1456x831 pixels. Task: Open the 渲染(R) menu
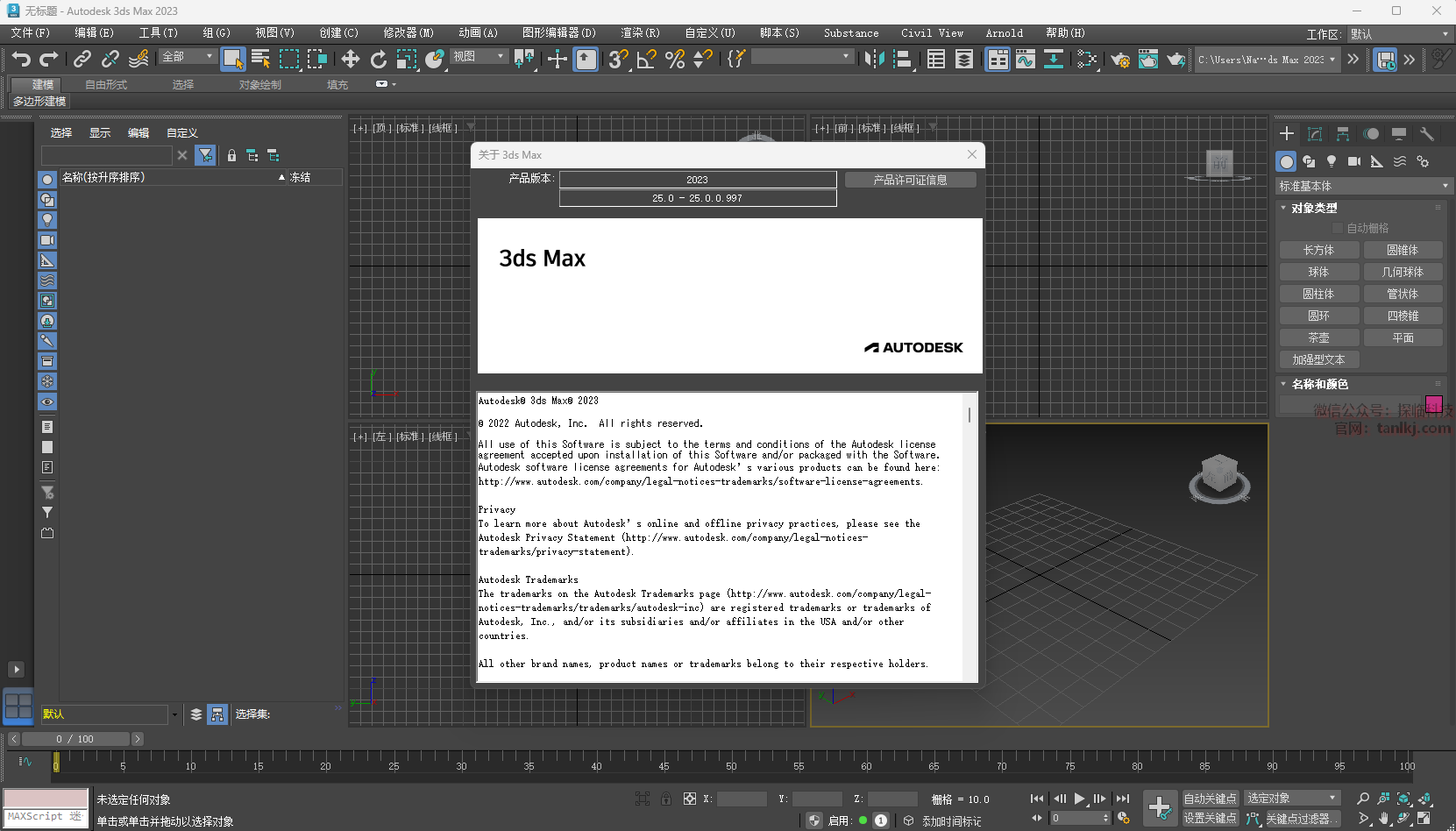(x=640, y=32)
